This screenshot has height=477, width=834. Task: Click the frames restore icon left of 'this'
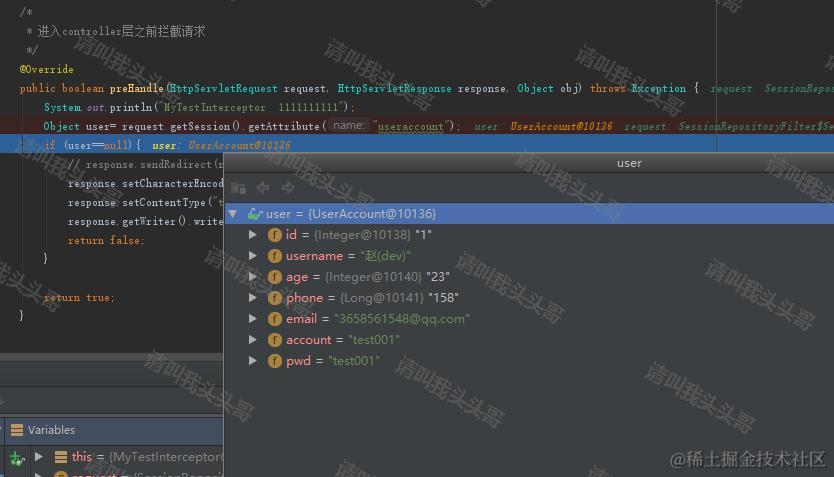point(17,458)
